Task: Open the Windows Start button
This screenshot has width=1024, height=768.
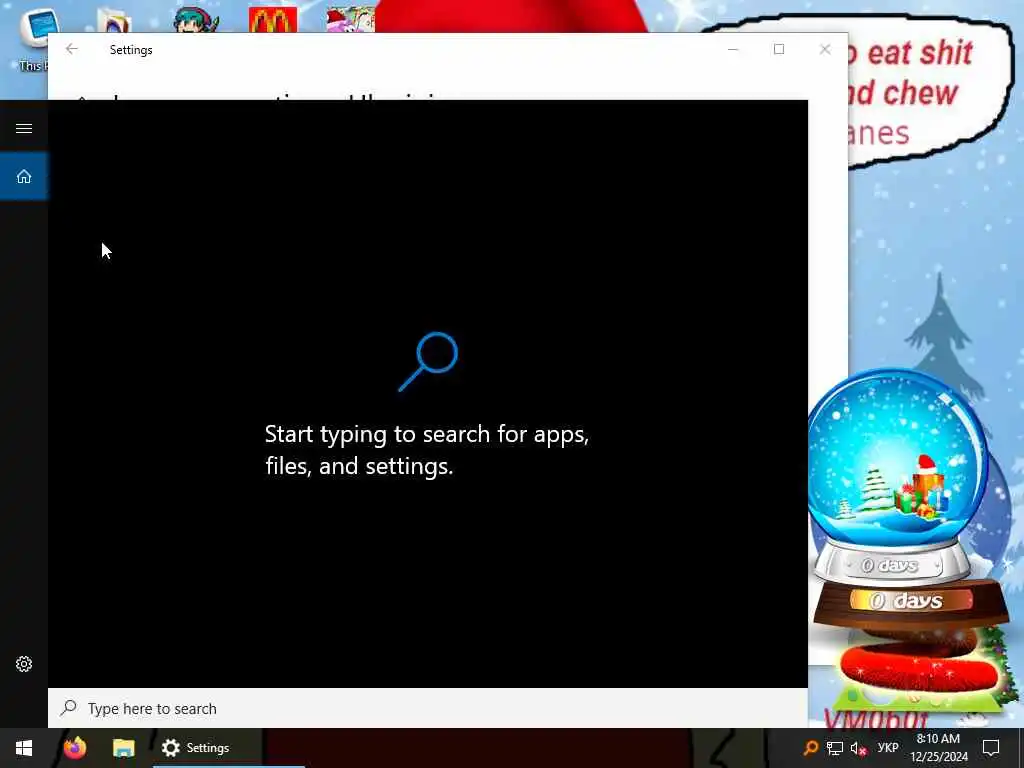Action: coord(24,748)
